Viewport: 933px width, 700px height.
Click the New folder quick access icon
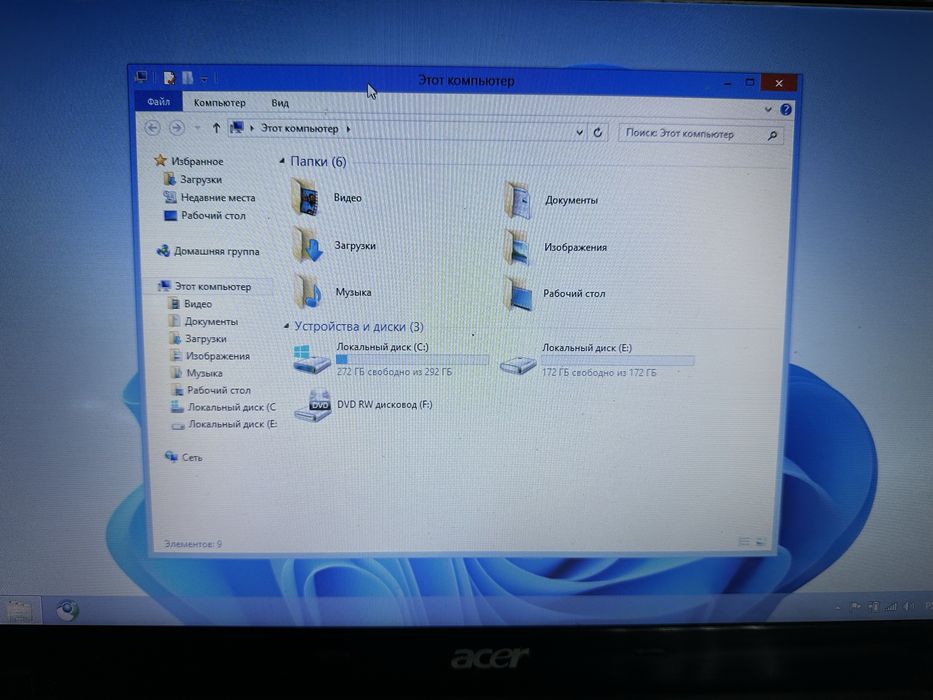pos(187,78)
